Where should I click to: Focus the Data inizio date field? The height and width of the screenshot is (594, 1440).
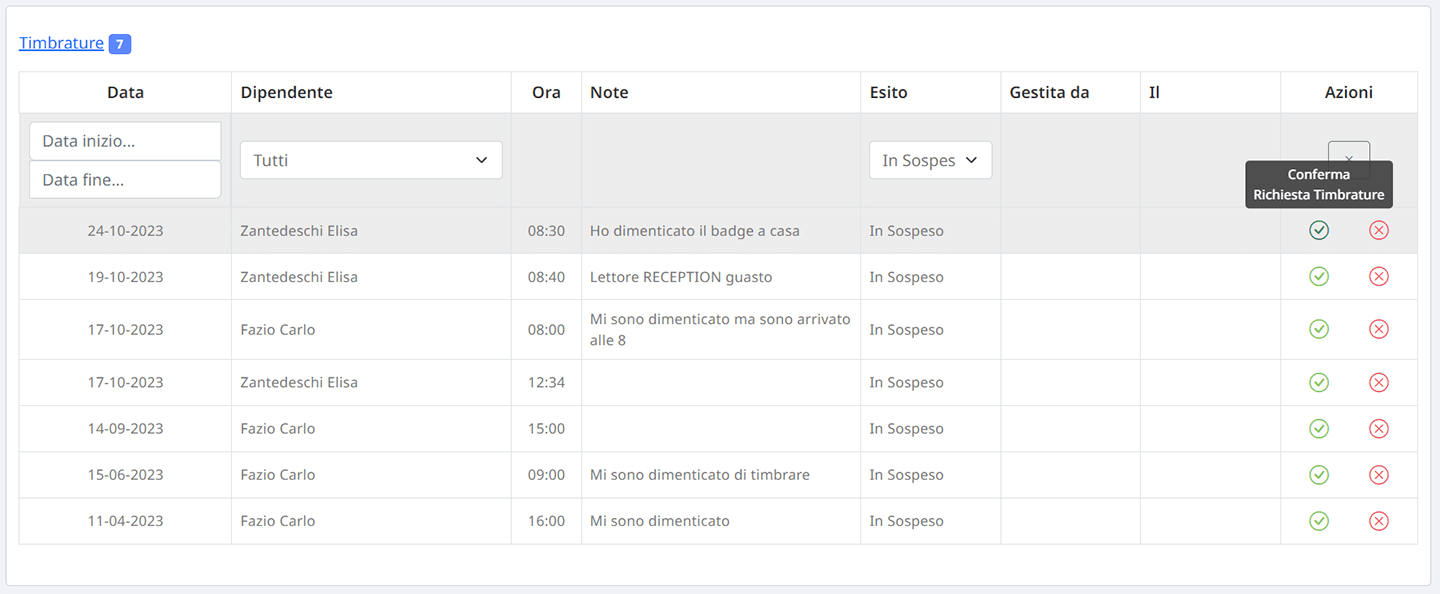[125, 141]
